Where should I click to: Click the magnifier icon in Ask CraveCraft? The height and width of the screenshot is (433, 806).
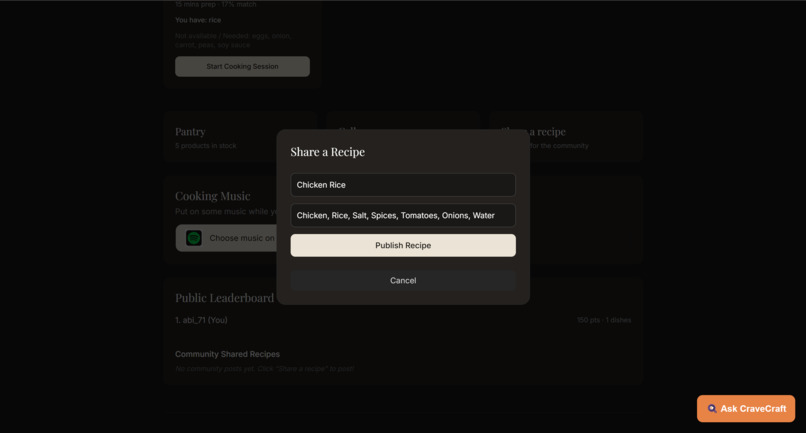[x=712, y=408]
